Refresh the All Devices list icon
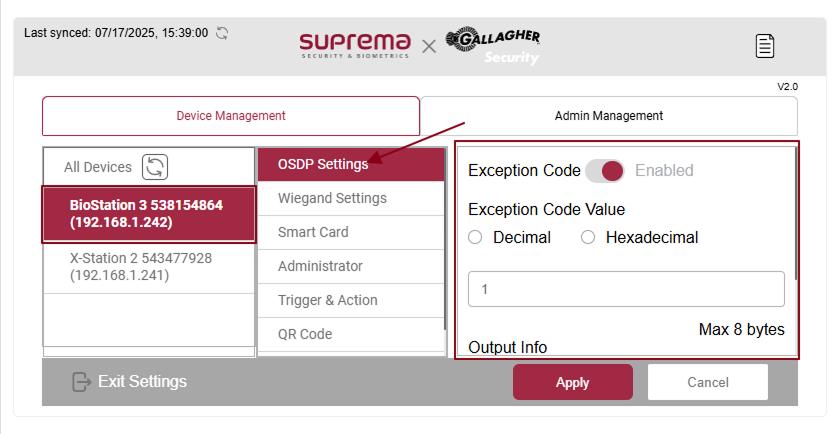 [x=155, y=167]
